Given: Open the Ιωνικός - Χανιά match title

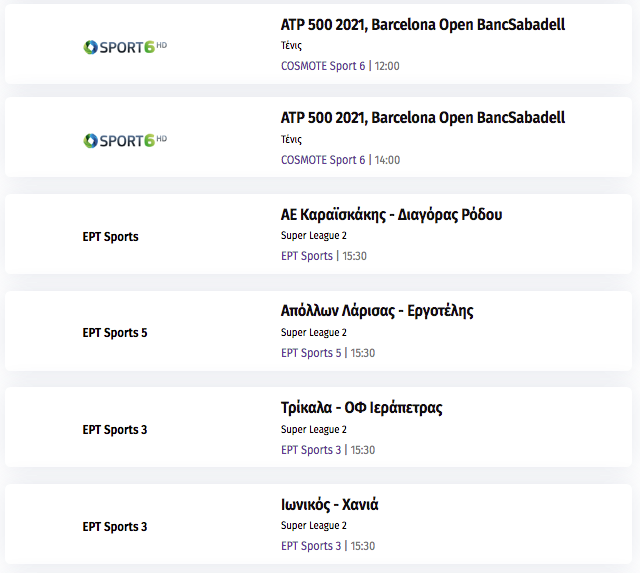Looking at the screenshot, I should (330, 505).
